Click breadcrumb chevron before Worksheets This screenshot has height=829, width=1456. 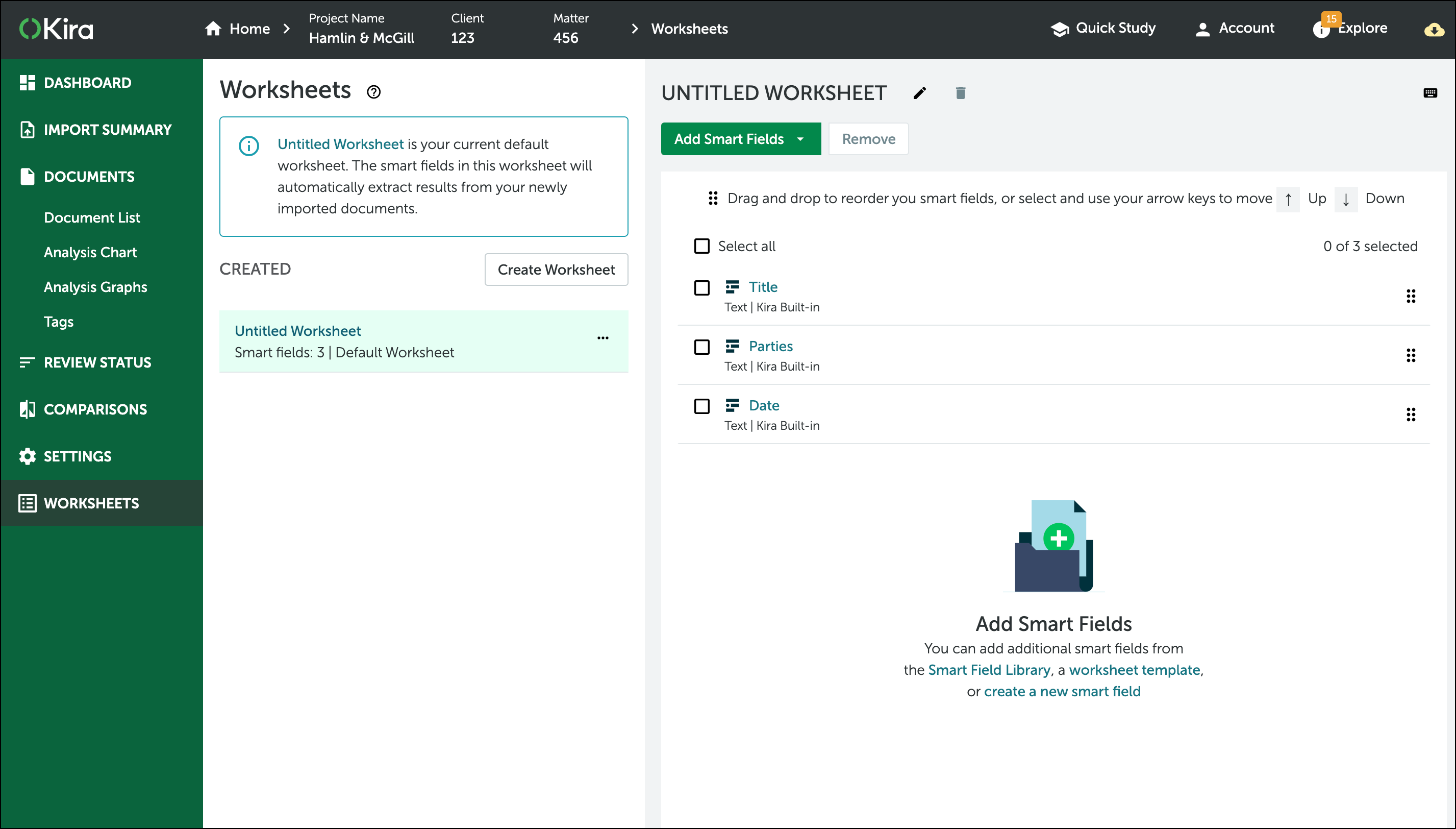pyautogui.click(x=635, y=29)
